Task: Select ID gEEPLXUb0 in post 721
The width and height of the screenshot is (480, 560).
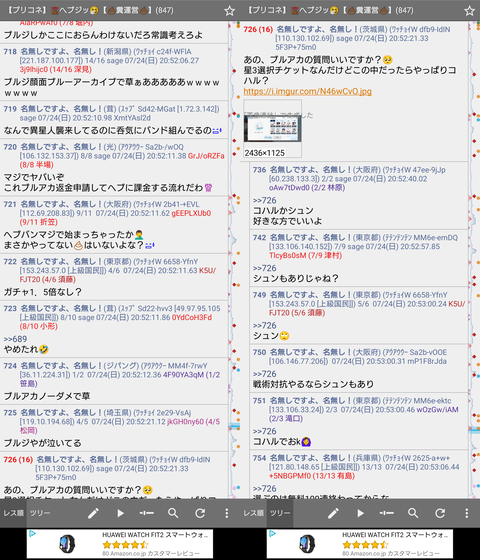Action: tap(191, 213)
